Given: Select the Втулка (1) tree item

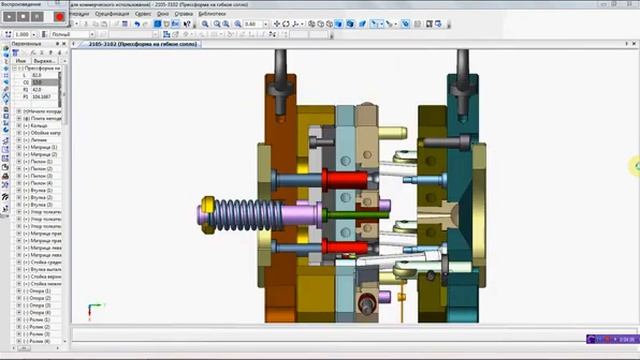Looking at the screenshot, I should pos(42,190).
